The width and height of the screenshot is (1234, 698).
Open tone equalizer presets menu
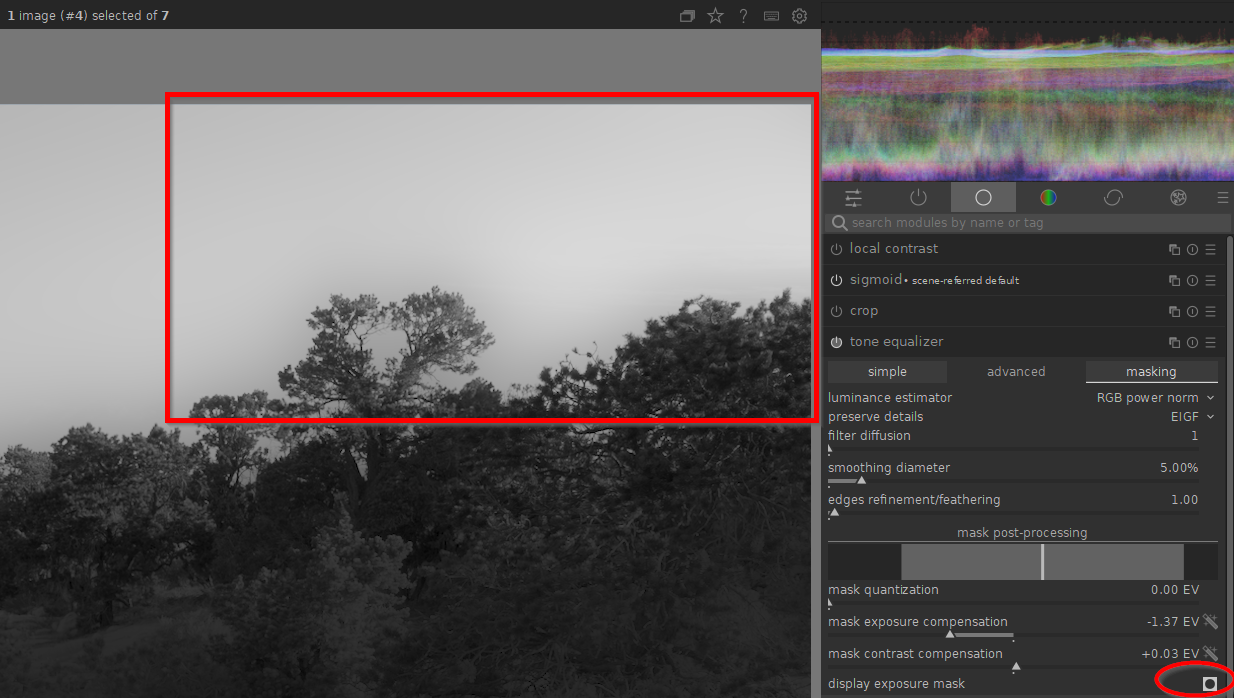click(x=1210, y=342)
